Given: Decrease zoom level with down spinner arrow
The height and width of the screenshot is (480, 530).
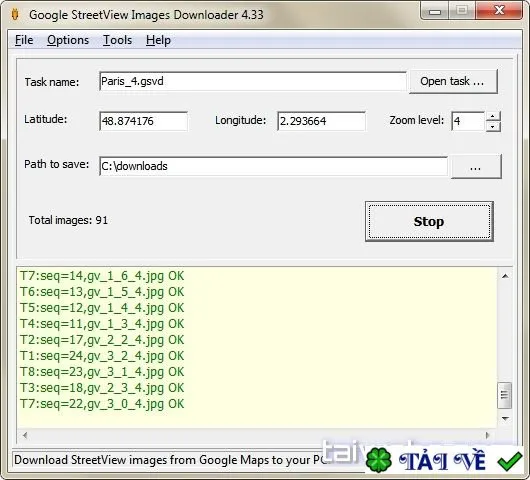Looking at the screenshot, I should (x=493, y=126).
